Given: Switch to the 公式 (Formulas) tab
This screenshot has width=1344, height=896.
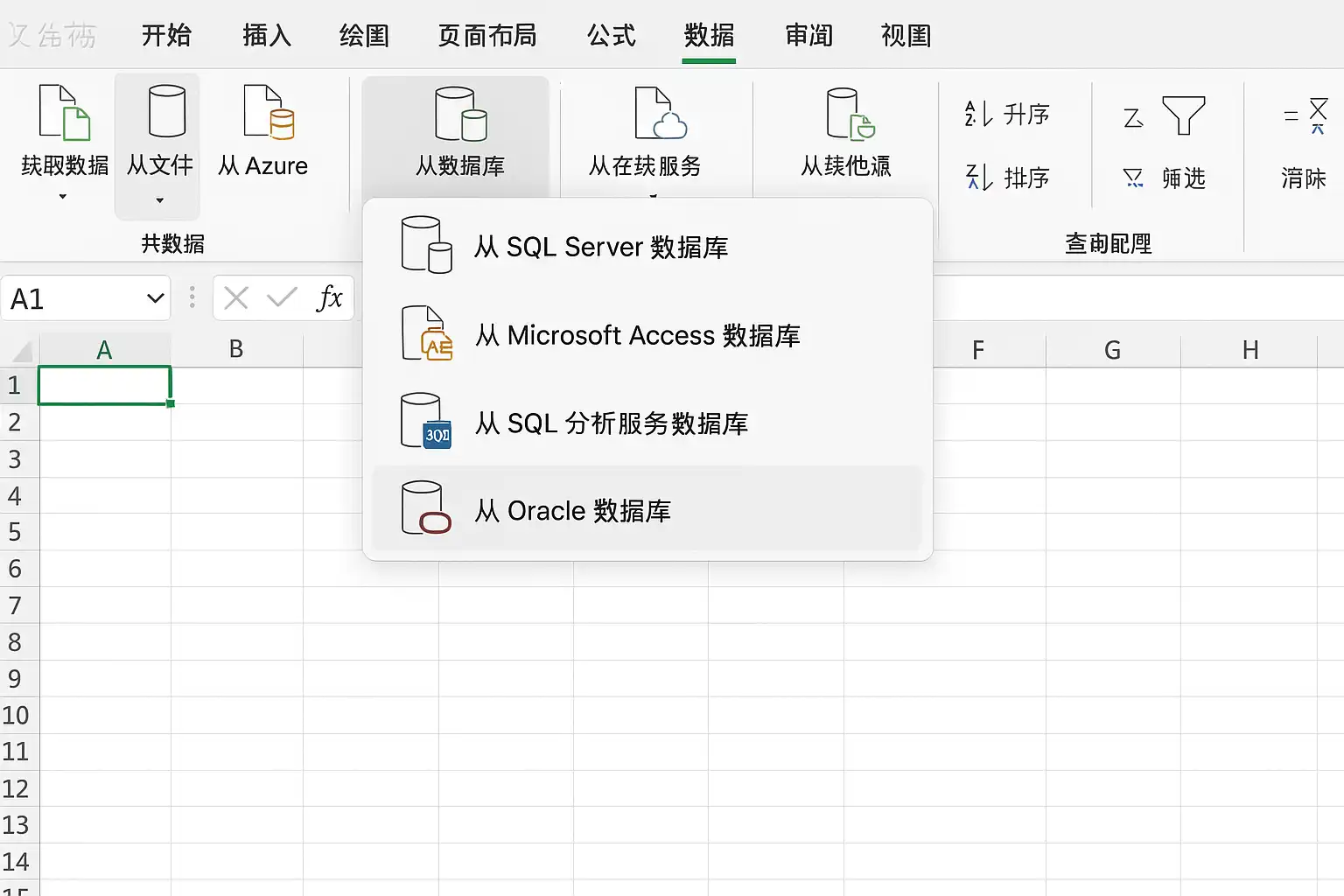Looking at the screenshot, I should coord(611,35).
